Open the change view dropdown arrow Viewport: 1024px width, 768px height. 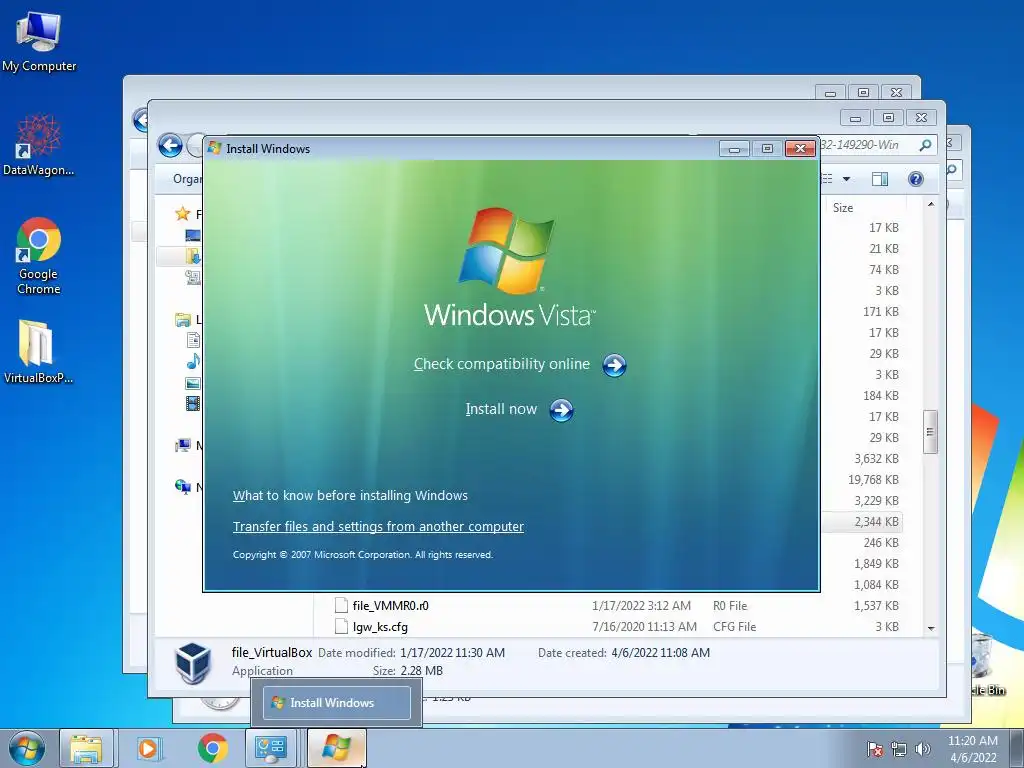point(846,179)
